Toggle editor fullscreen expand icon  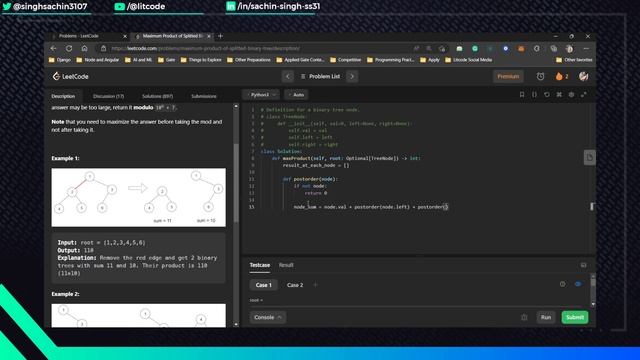pyautogui.click(x=584, y=95)
